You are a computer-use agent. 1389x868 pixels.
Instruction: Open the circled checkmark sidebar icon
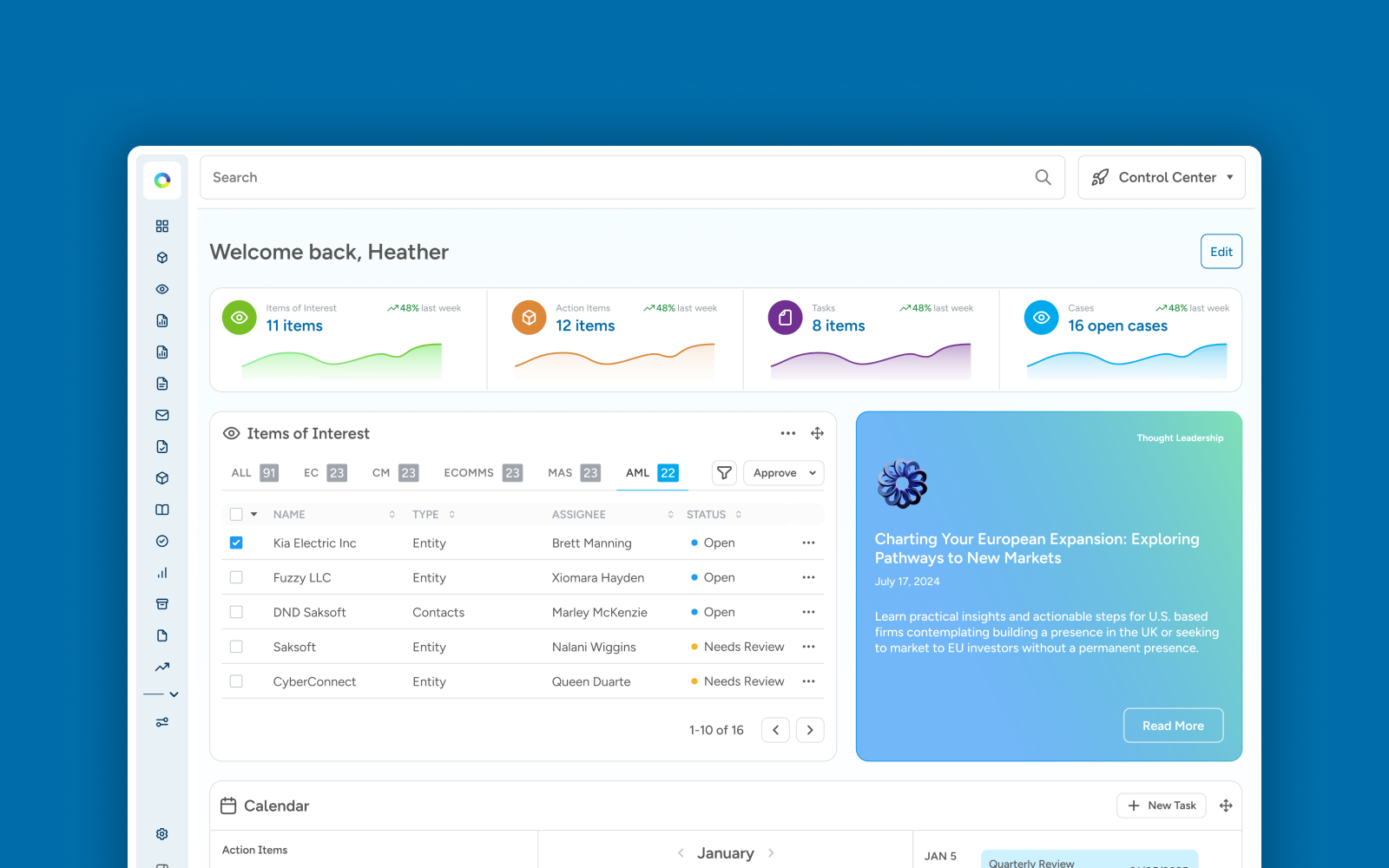pyautogui.click(x=162, y=541)
